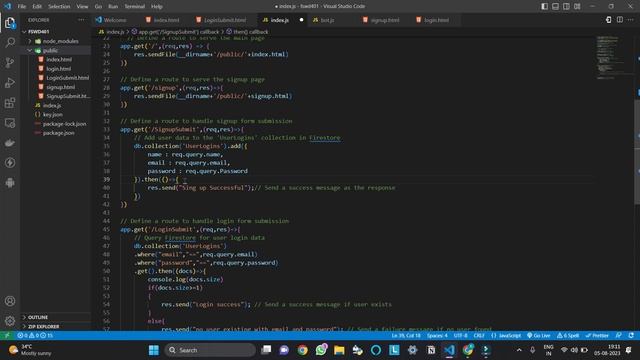Image resolution: width=640 pixels, height=360 pixels.
Task: Open LoginSubmit.html in the file explorer
Action: click(67, 78)
